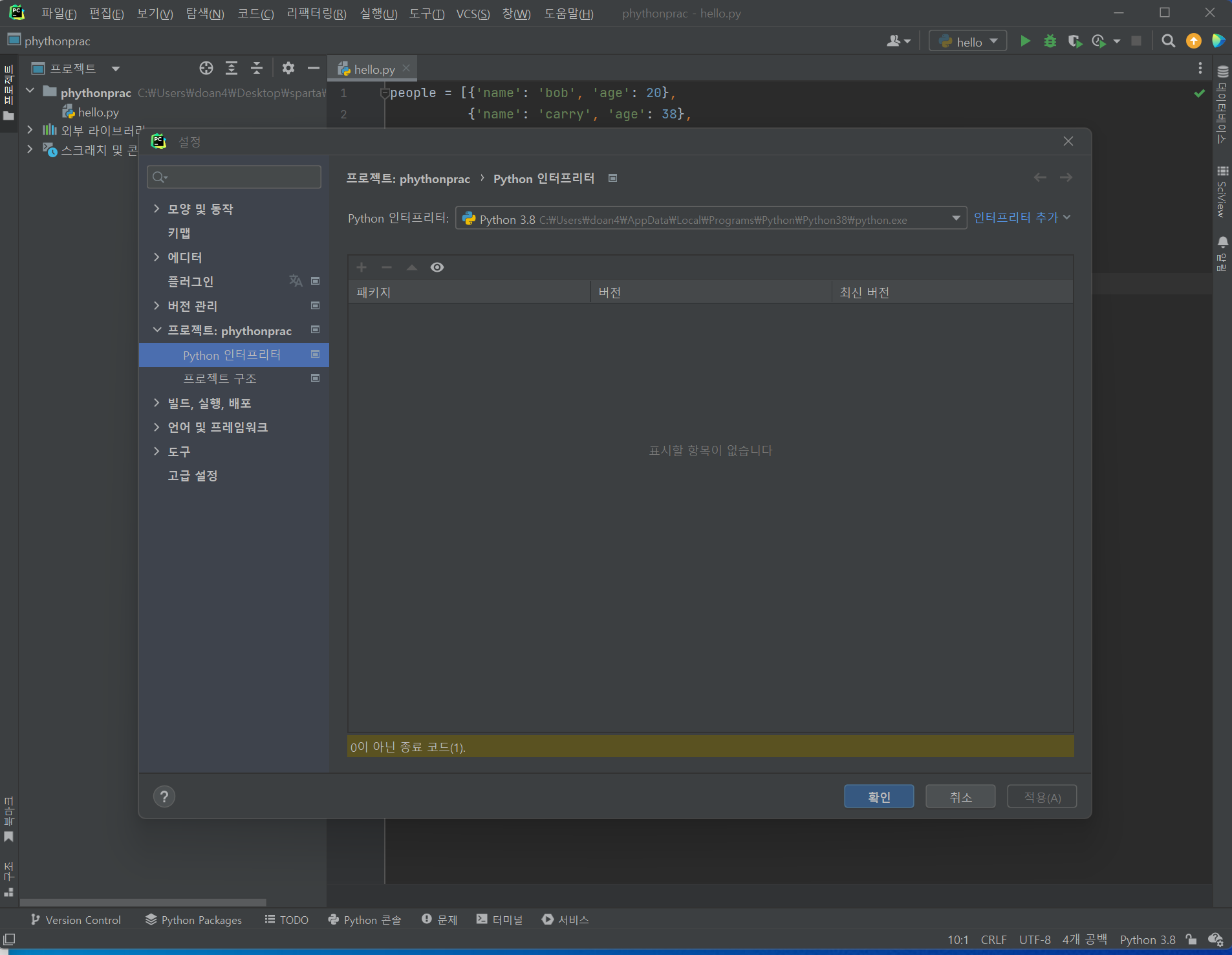Navigate back in settings dialog

(x=1040, y=177)
